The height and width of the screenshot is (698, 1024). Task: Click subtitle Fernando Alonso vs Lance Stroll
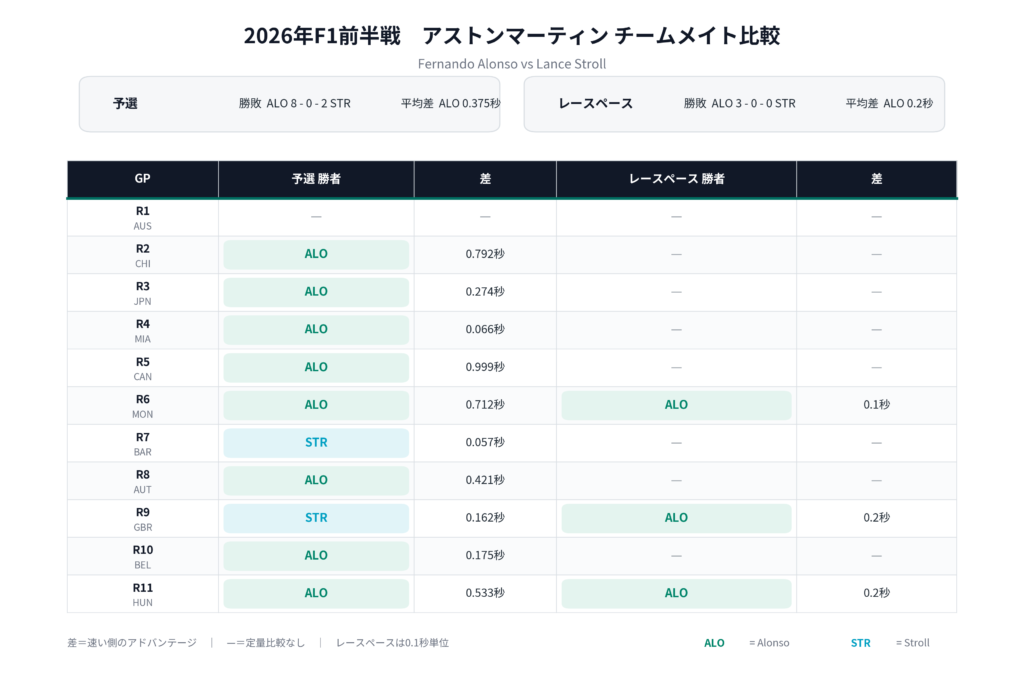click(512, 64)
